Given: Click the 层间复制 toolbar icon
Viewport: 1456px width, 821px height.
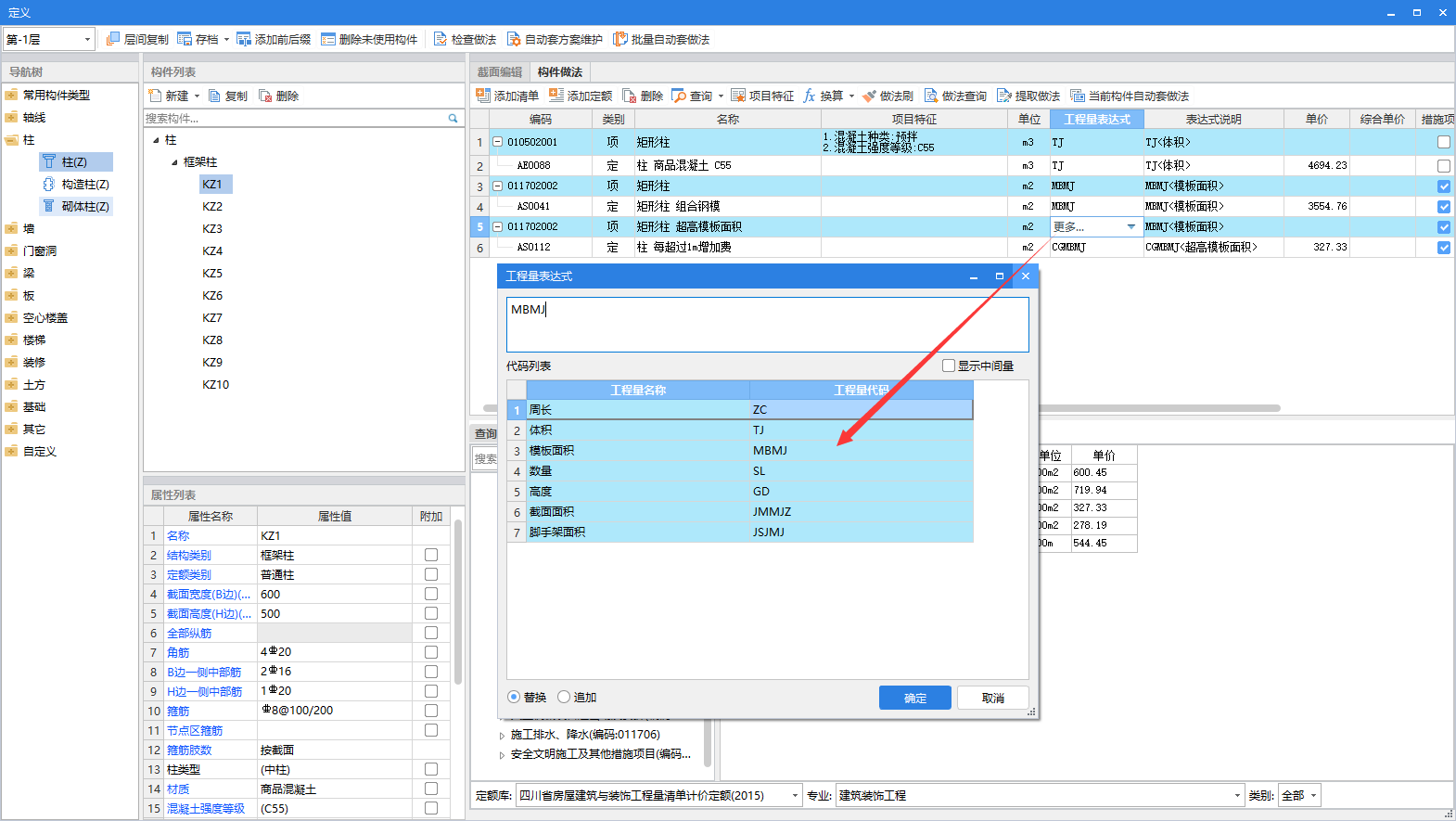Looking at the screenshot, I should coord(113,39).
